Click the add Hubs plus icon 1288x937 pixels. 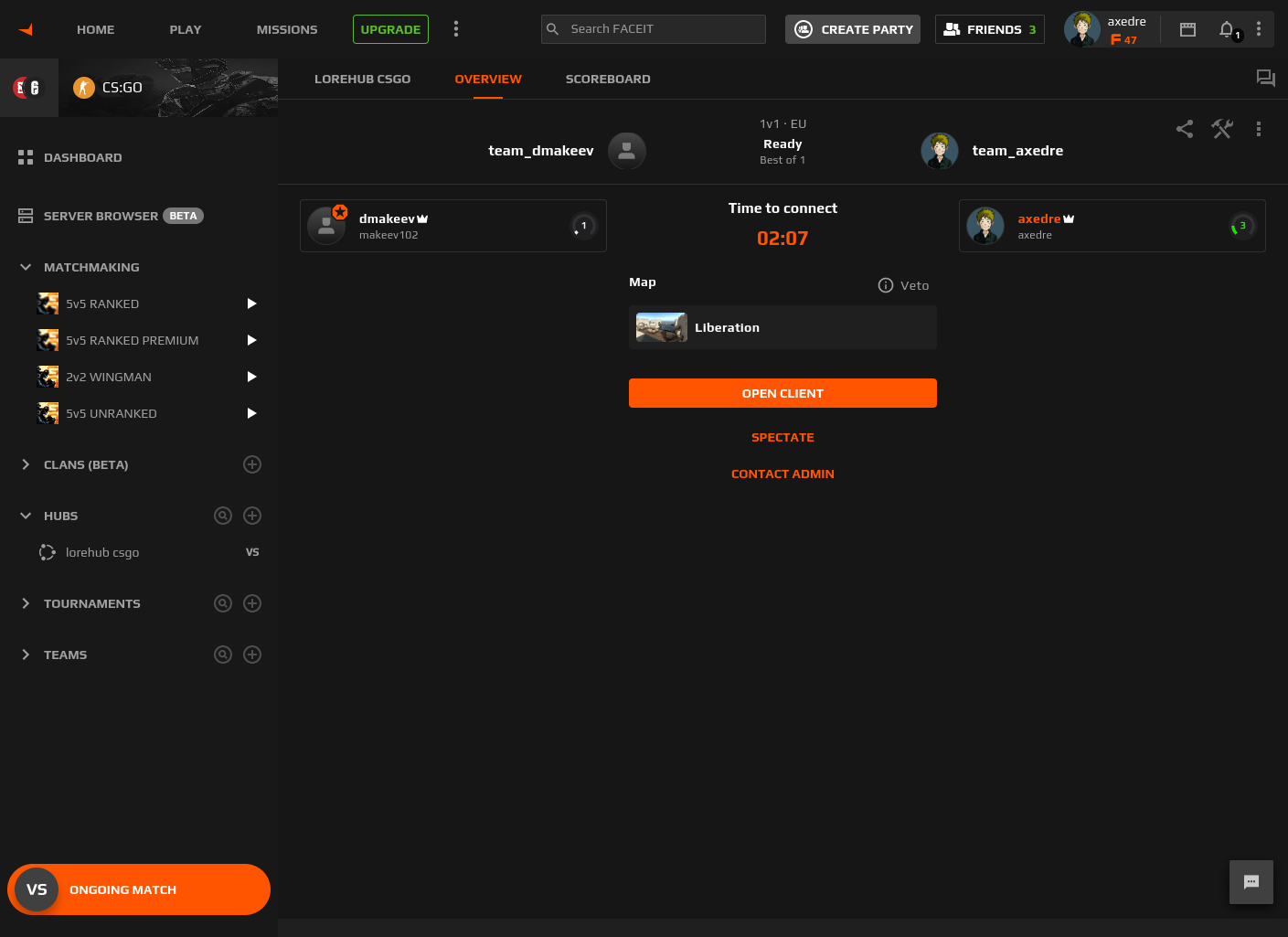coord(252,516)
